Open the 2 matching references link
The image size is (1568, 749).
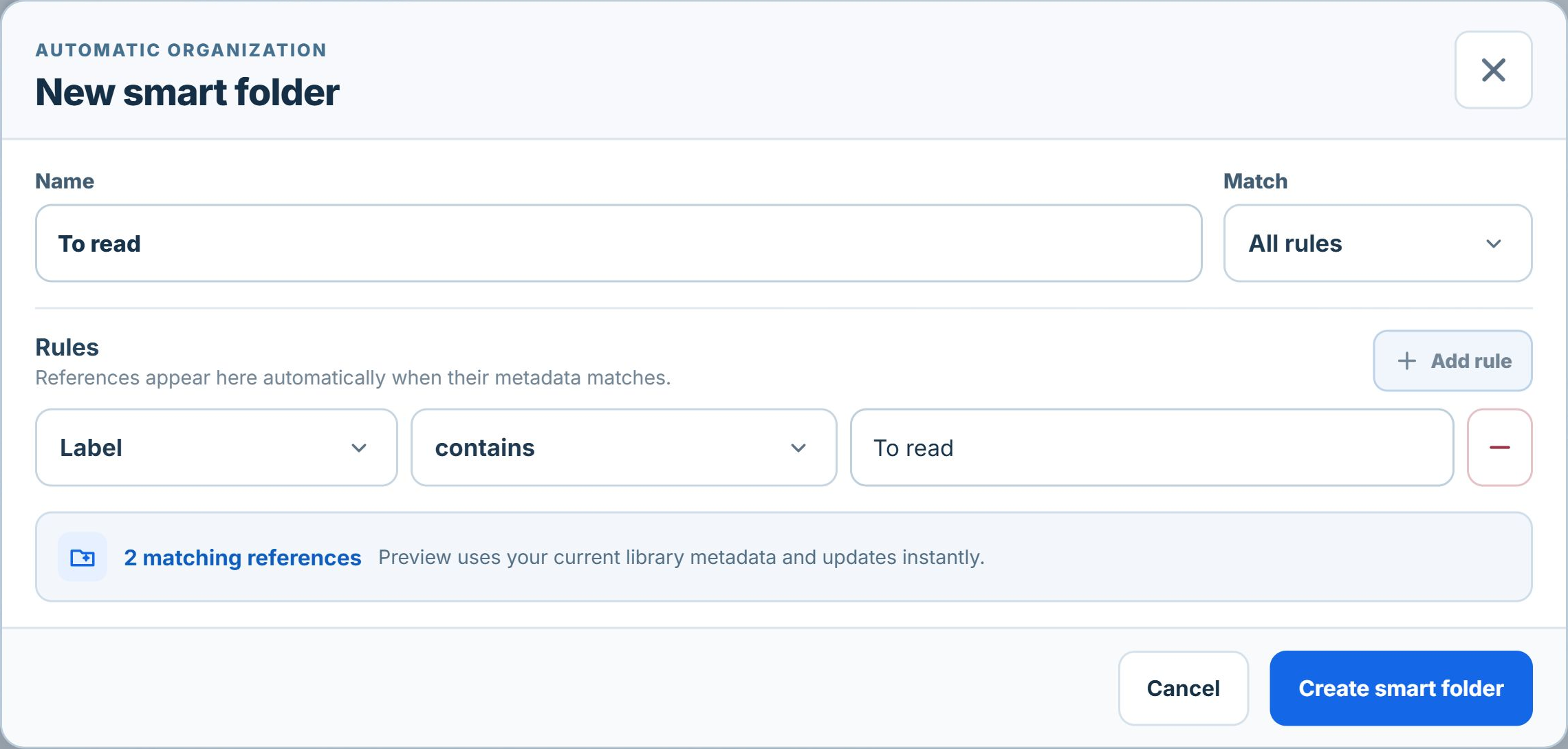point(242,557)
